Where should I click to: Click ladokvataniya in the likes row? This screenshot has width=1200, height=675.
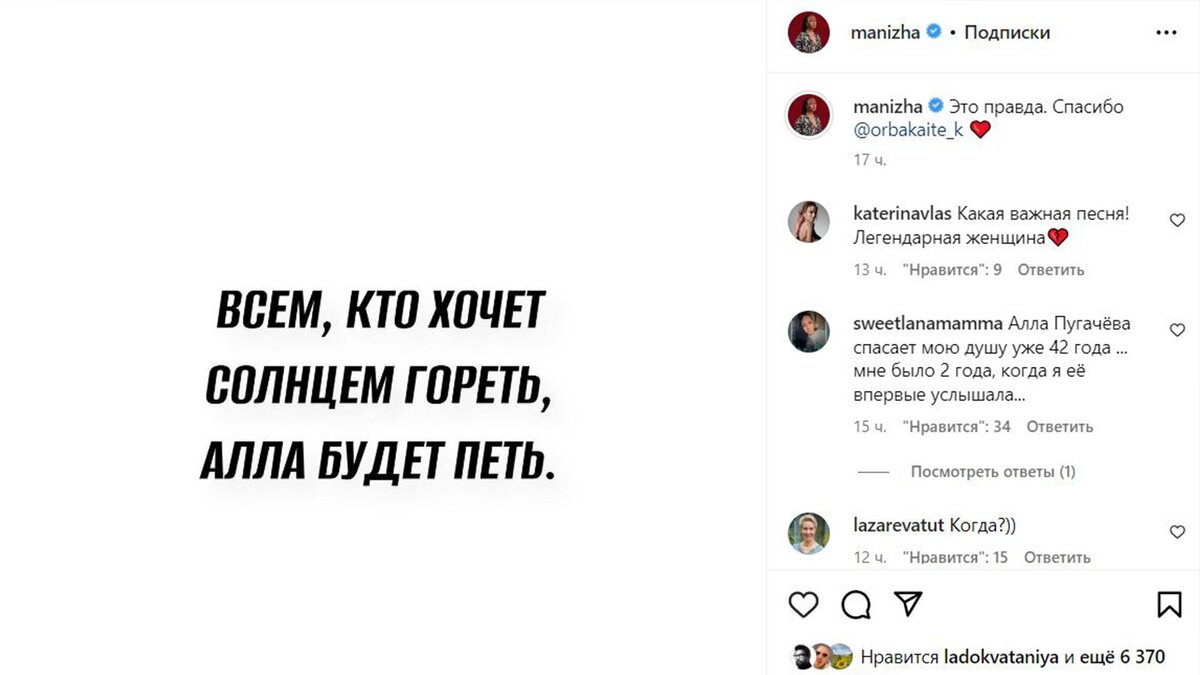[1003, 655]
